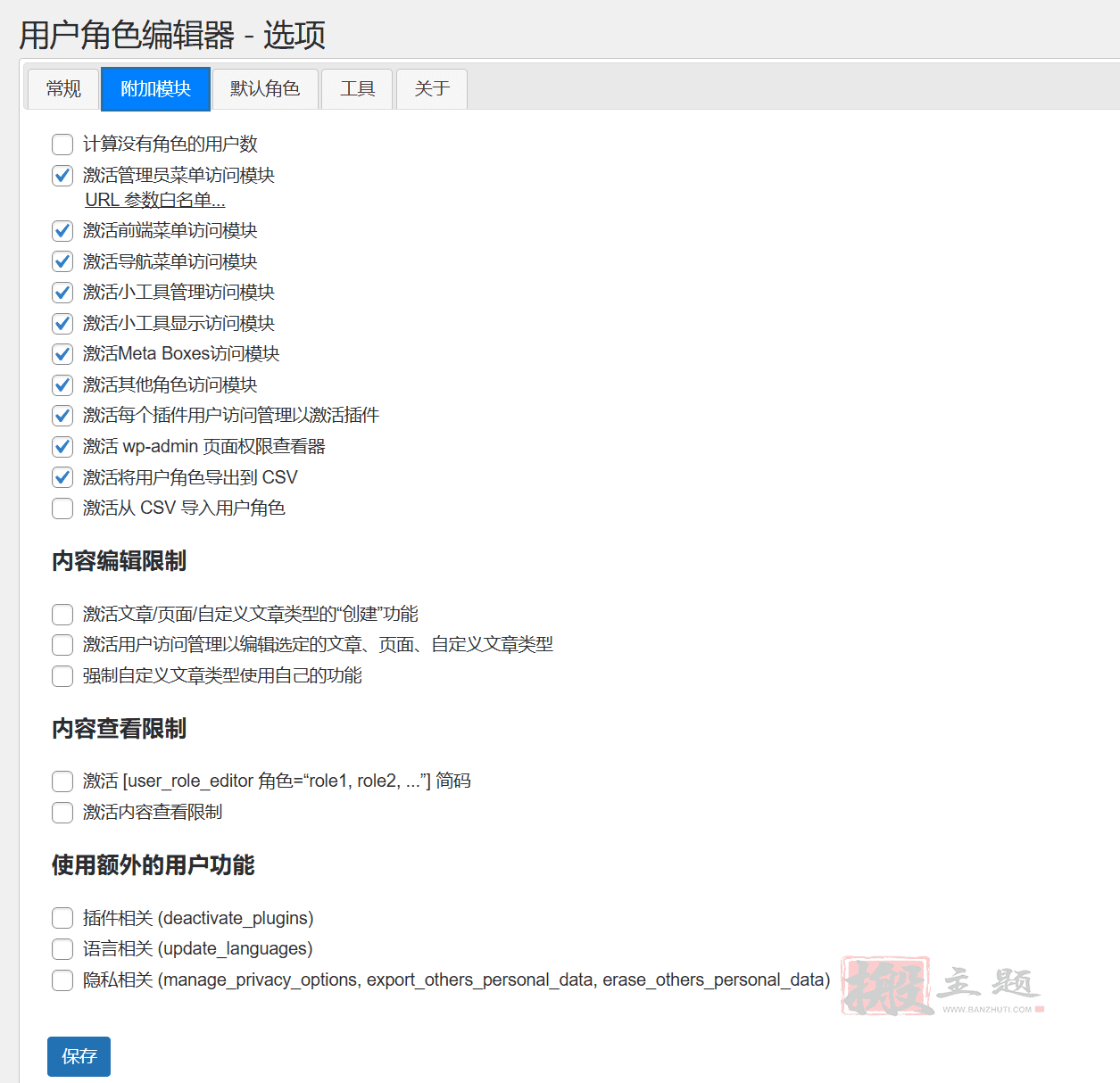启用「激活内容查看限制」

tap(62, 813)
